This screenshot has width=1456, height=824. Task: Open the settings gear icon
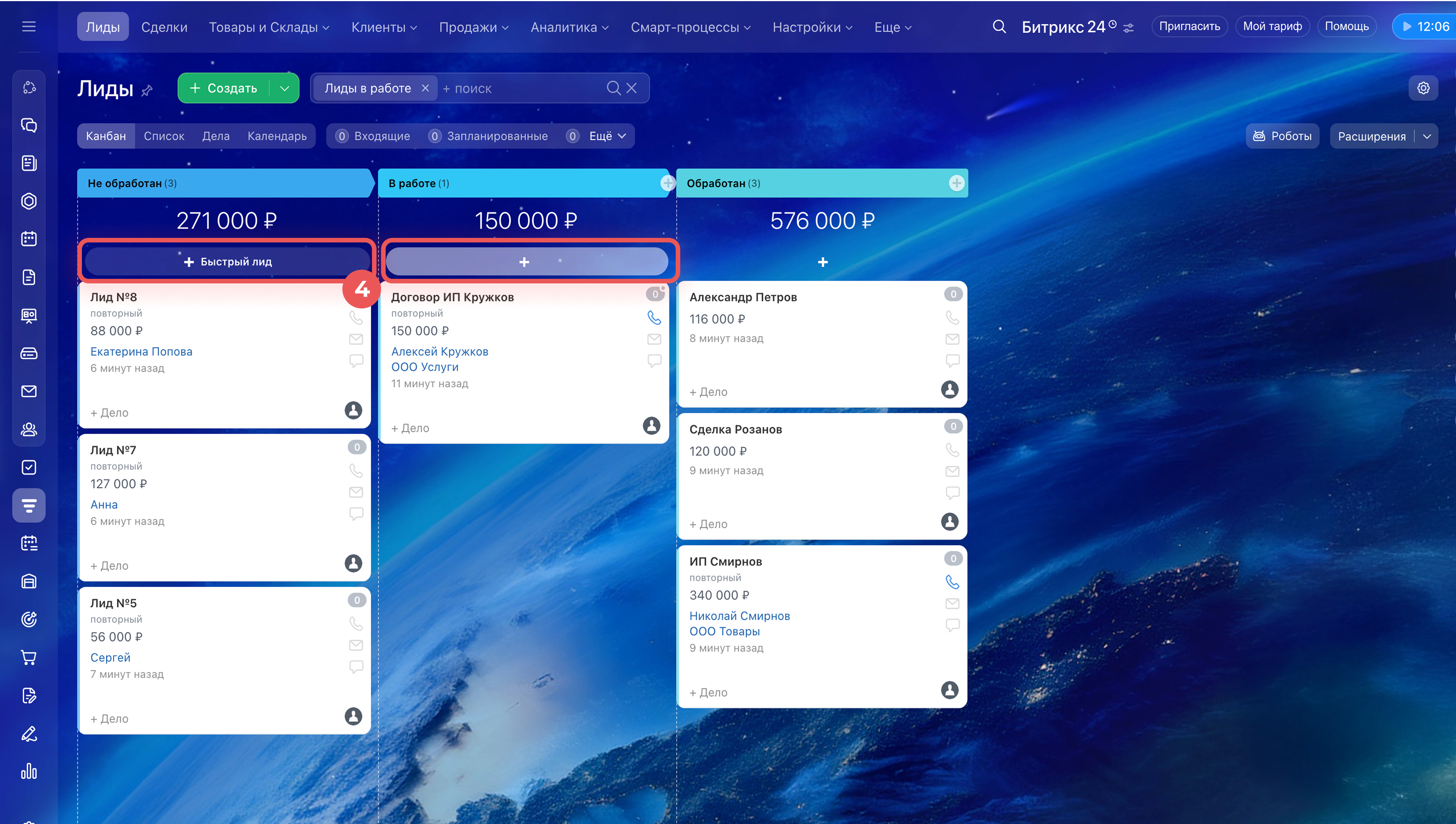pos(1423,88)
